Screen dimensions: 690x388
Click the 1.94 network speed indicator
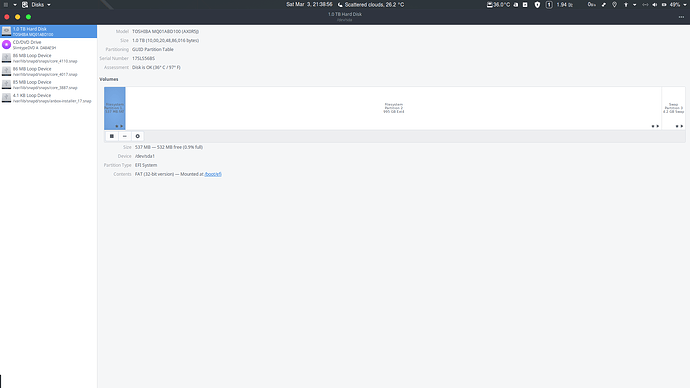point(565,5)
